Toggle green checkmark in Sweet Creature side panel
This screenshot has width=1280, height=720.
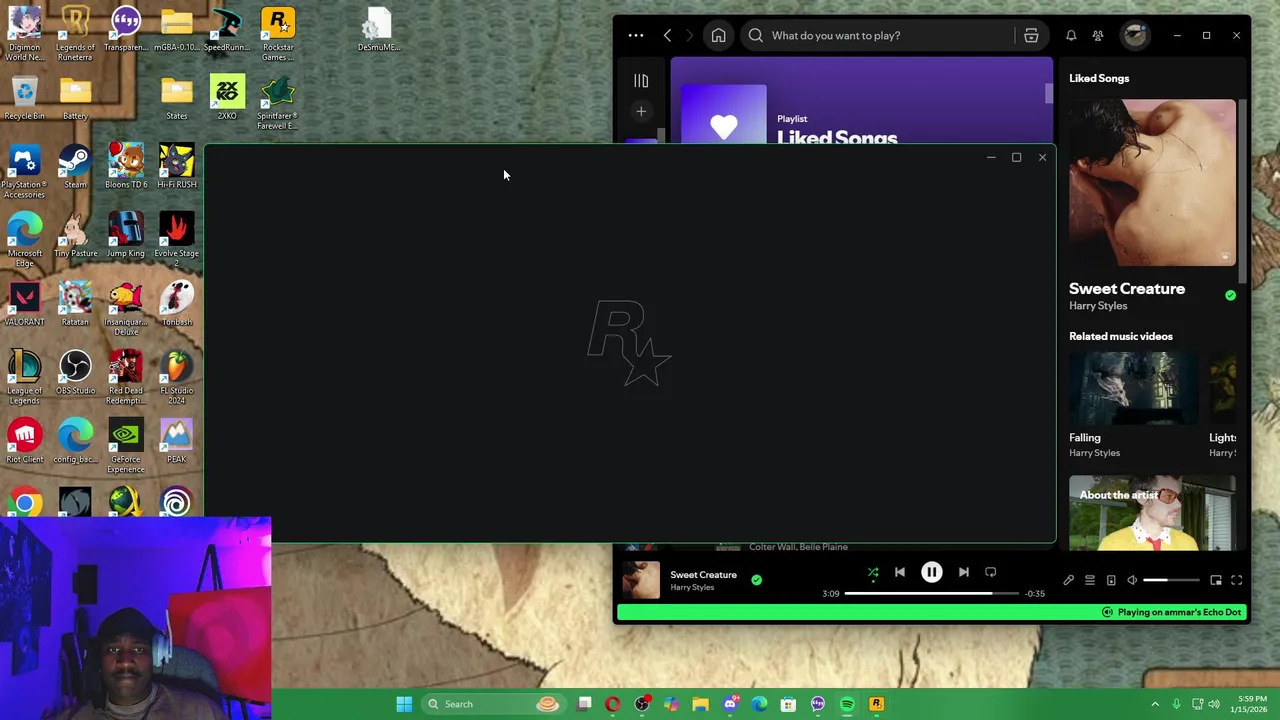(x=1230, y=295)
